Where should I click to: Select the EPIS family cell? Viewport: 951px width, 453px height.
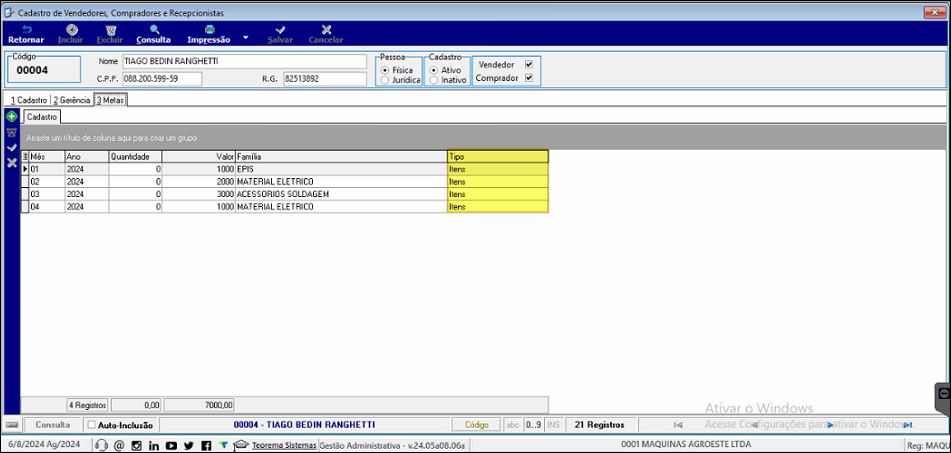pos(341,169)
